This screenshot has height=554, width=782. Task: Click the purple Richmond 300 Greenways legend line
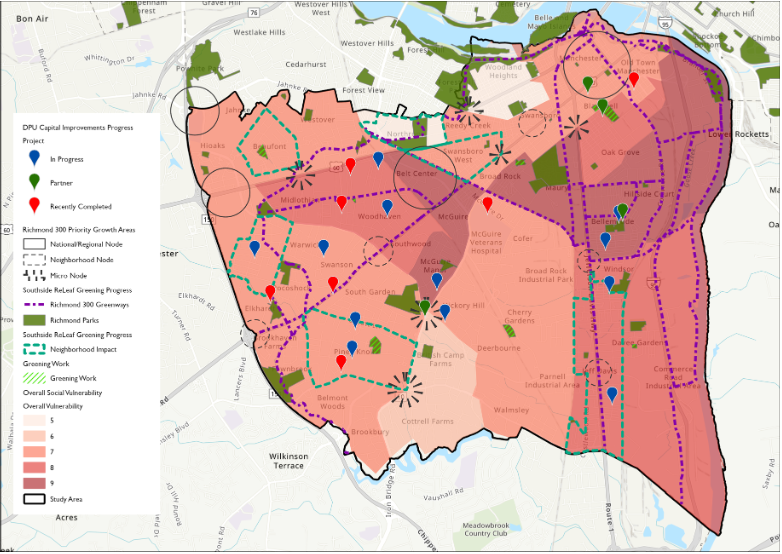(x=34, y=305)
